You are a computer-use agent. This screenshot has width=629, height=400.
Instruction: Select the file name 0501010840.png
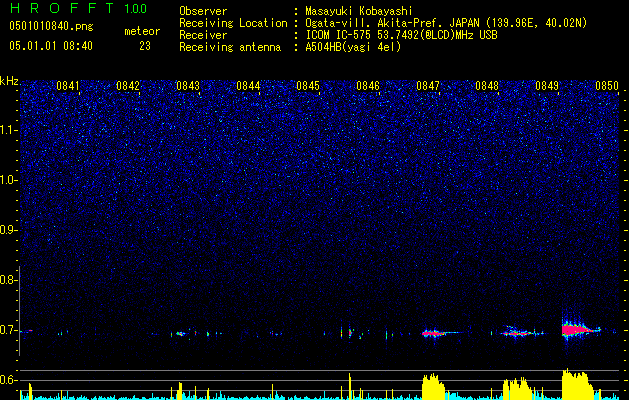[x=51, y=26]
